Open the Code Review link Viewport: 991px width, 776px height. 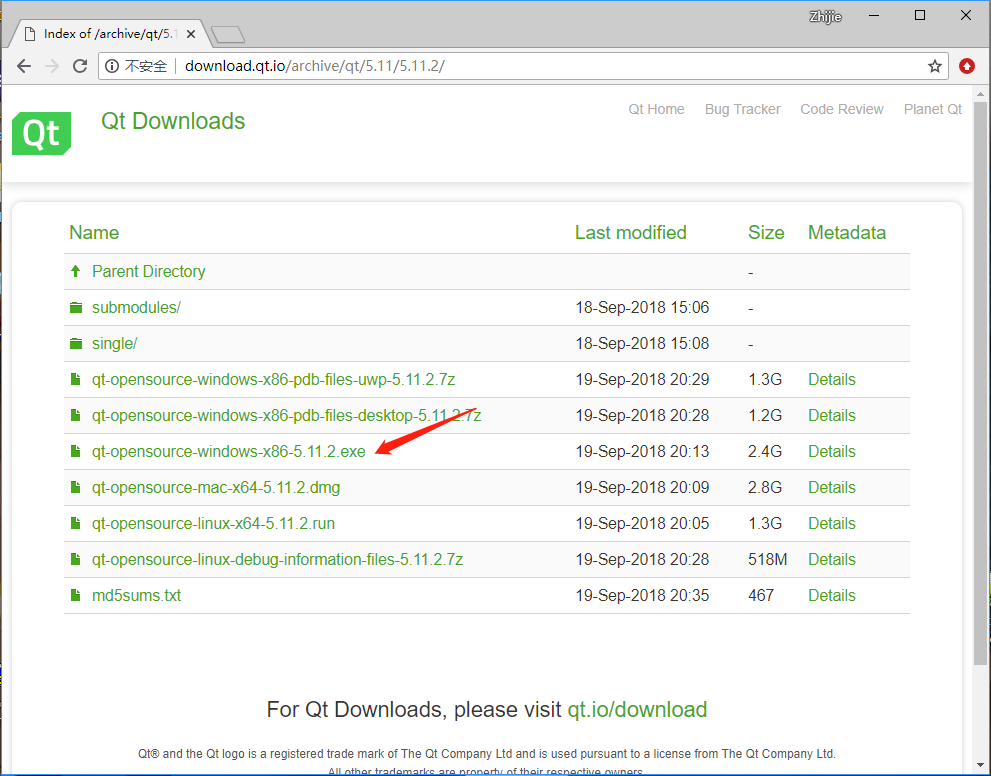[x=842, y=109]
